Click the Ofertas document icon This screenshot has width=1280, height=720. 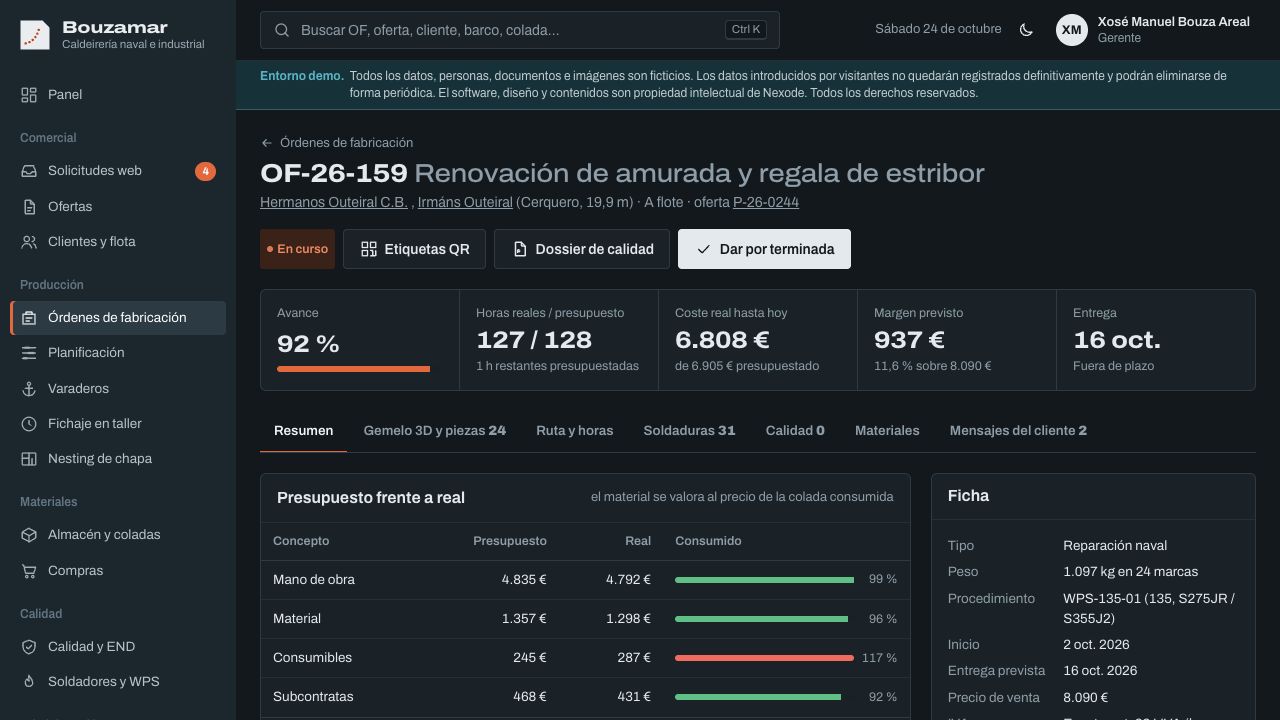coord(29,207)
